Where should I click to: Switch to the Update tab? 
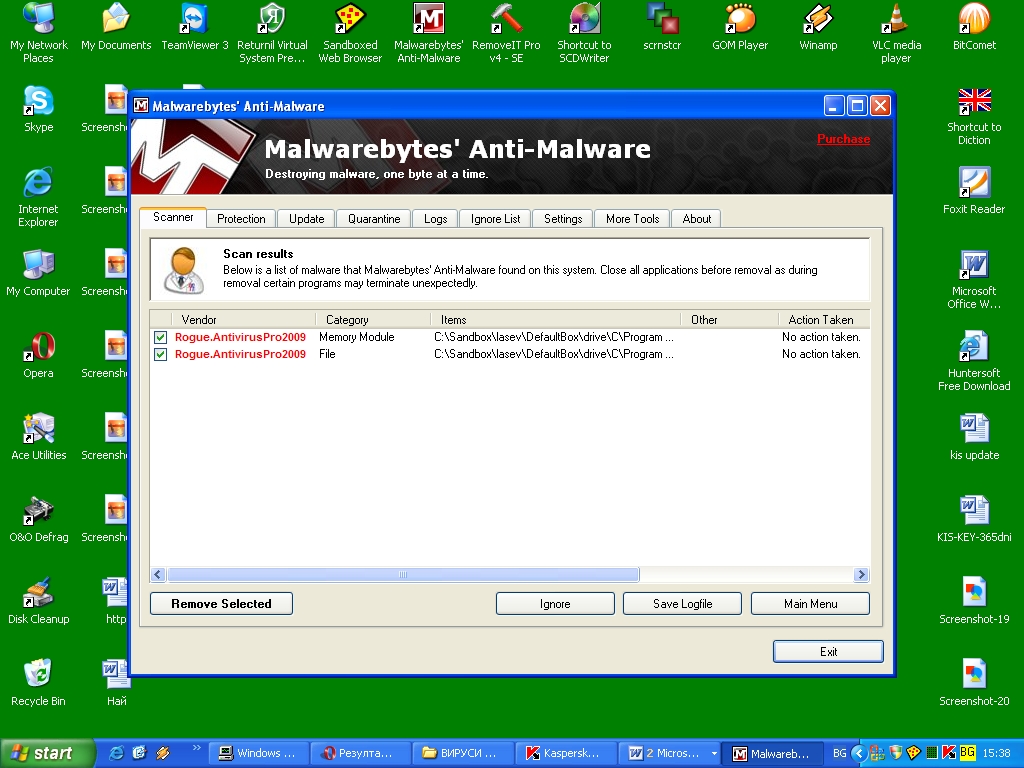[x=306, y=219]
